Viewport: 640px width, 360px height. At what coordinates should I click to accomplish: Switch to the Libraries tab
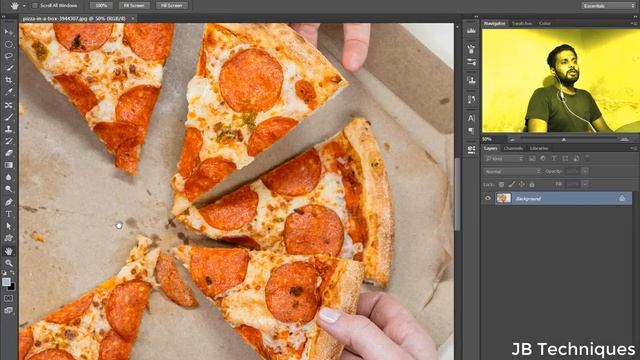(x=539, y=148)
